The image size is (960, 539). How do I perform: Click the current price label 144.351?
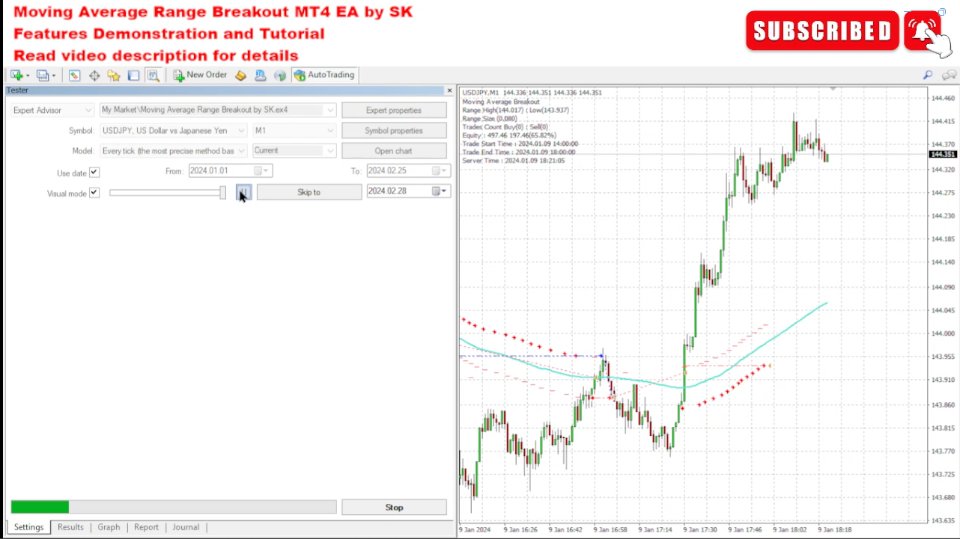click(x=943, y=154)
